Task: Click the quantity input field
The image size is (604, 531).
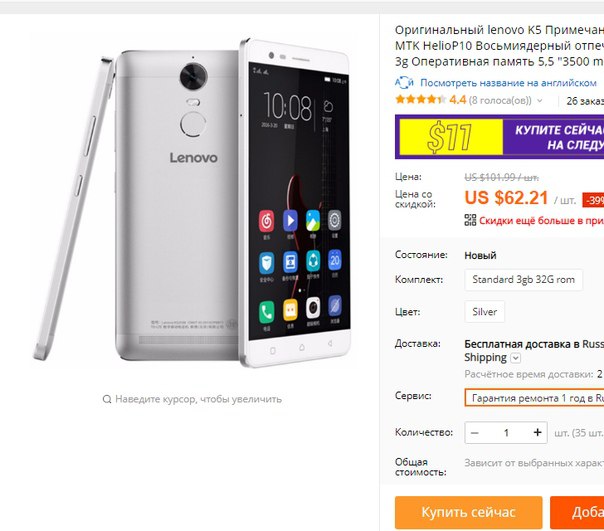Action: pos(506,432)
